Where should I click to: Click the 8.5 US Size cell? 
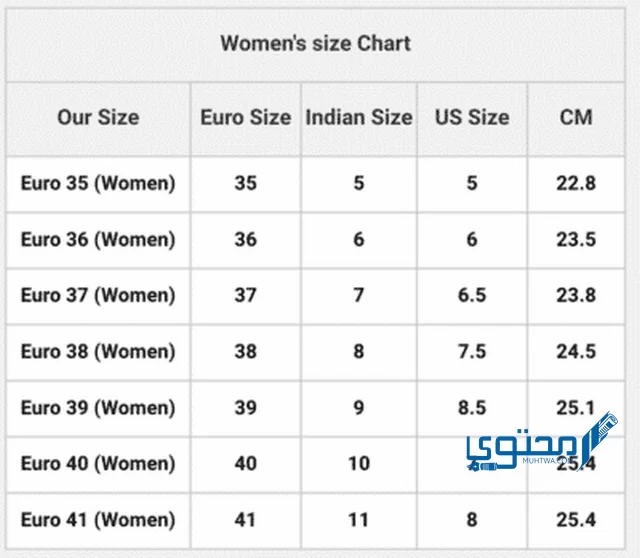tap(472, 408)
